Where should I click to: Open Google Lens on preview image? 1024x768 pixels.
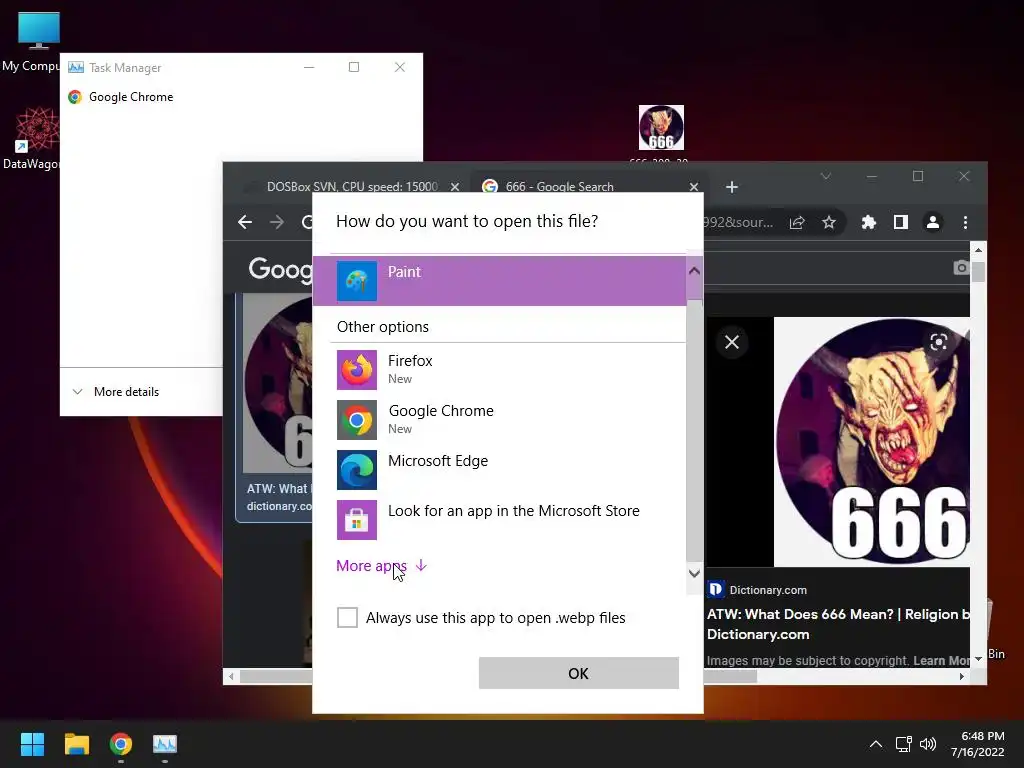click(938, 342)
